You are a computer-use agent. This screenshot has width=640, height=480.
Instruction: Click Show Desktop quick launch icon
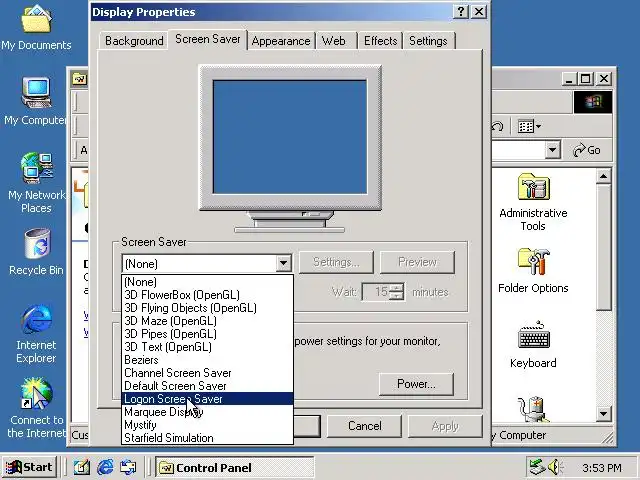82,467
